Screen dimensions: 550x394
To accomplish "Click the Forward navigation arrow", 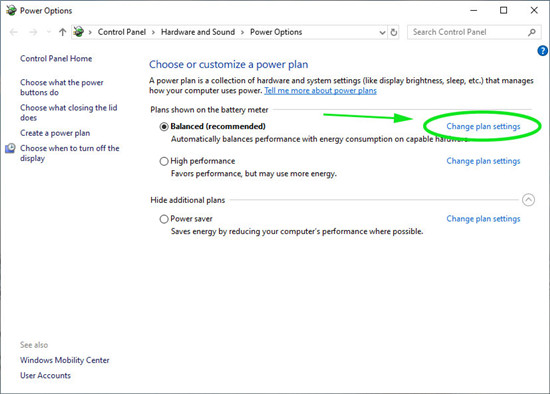I will coord(33,32).
